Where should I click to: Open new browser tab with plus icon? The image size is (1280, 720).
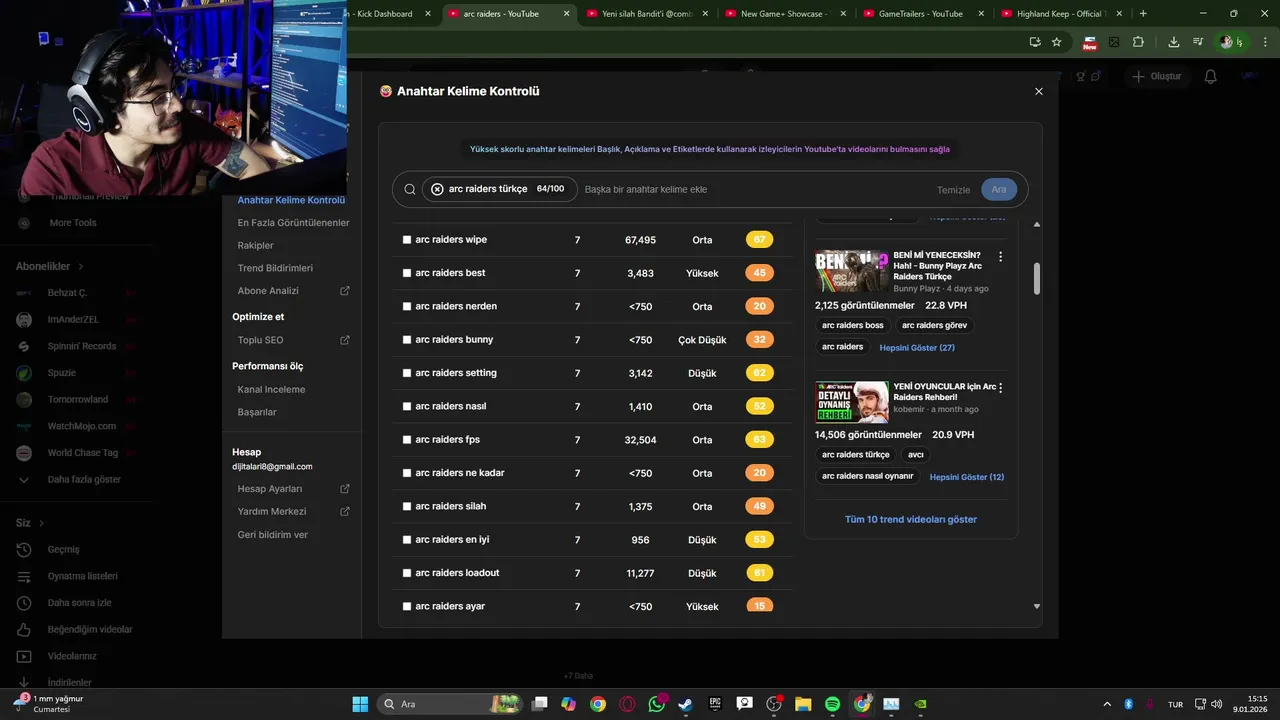click(x=1143, y=14)
